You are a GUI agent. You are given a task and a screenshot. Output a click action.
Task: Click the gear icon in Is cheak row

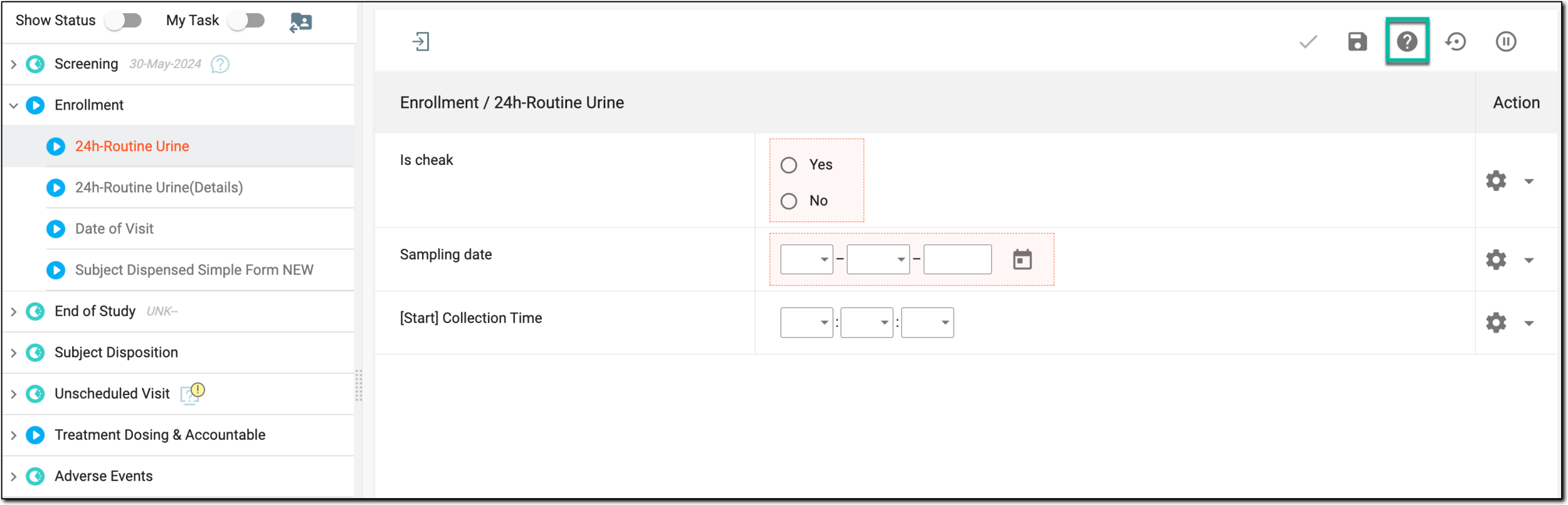tap(1496, 181)
